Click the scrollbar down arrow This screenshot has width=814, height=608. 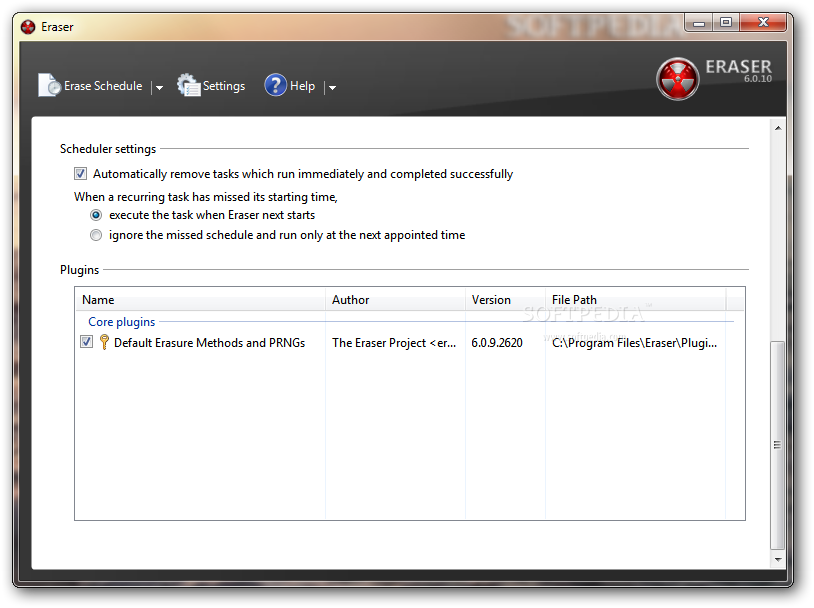pos(778,559)
